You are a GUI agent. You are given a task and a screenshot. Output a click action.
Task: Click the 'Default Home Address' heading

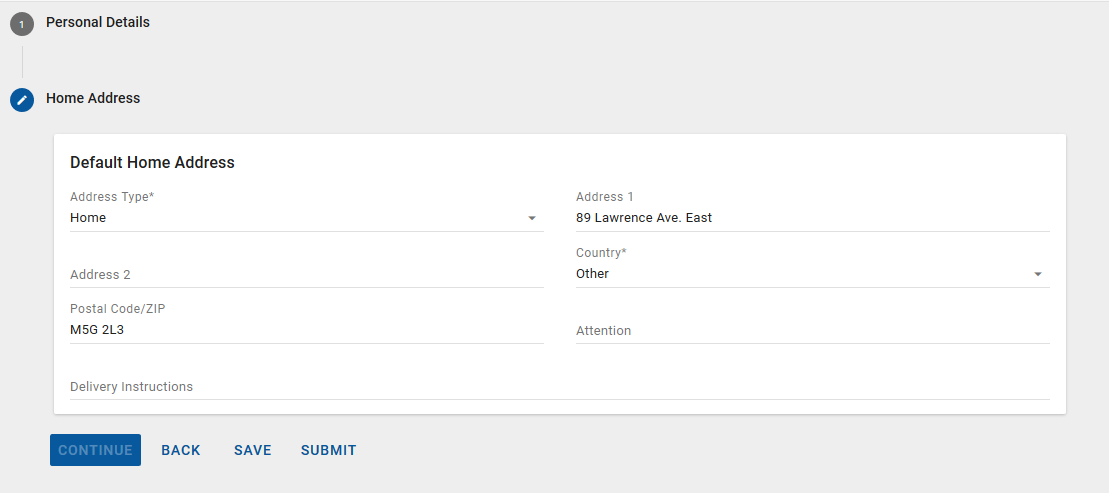(x=152, y=162)
